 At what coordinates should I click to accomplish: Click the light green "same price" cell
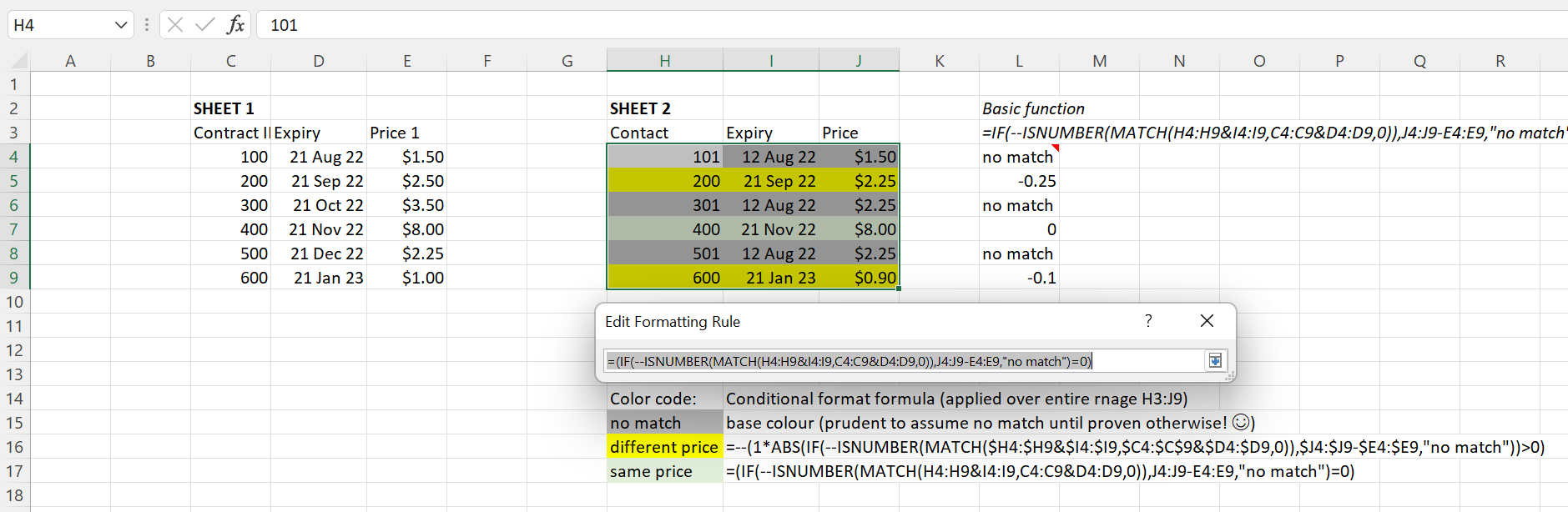tap(664, 471)
